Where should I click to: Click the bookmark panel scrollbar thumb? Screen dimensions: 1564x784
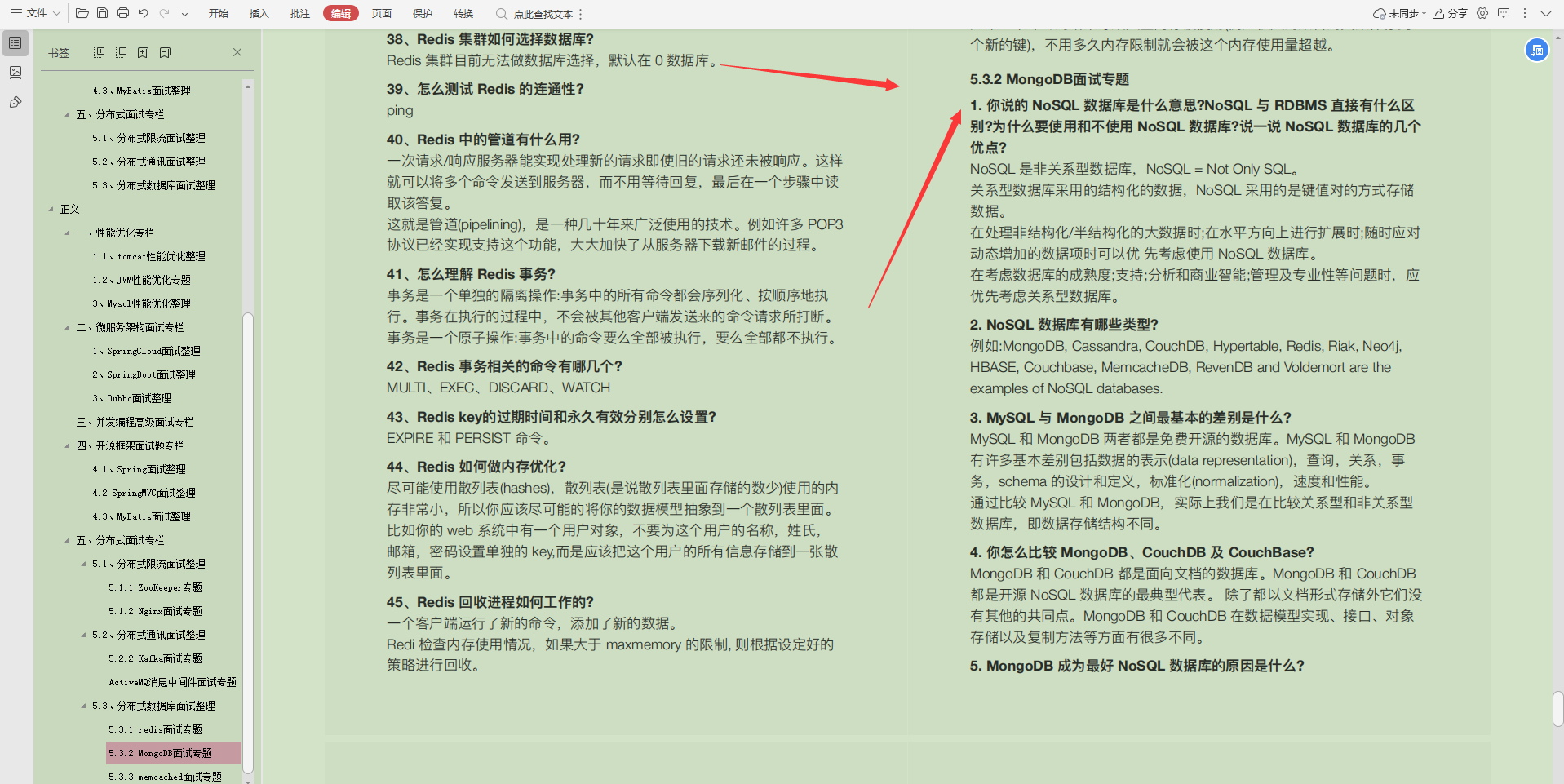coord(248,543)
